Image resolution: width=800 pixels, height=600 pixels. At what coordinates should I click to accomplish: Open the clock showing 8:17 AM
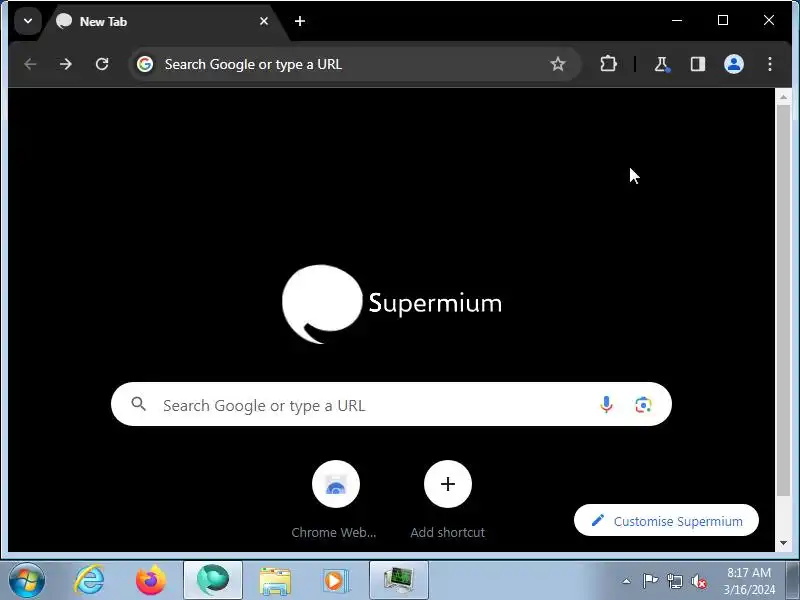click(748, 581)
